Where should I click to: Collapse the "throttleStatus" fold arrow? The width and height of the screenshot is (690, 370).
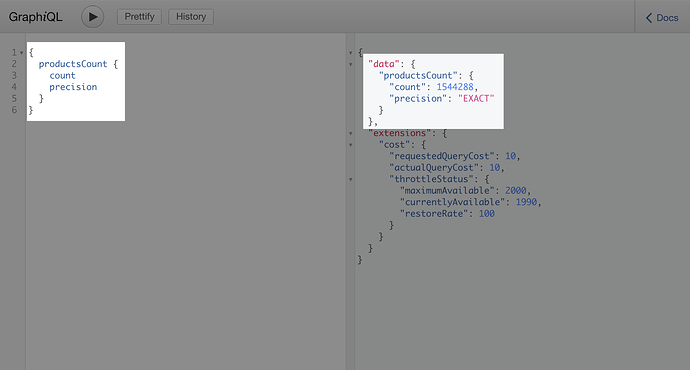(351, 180)
